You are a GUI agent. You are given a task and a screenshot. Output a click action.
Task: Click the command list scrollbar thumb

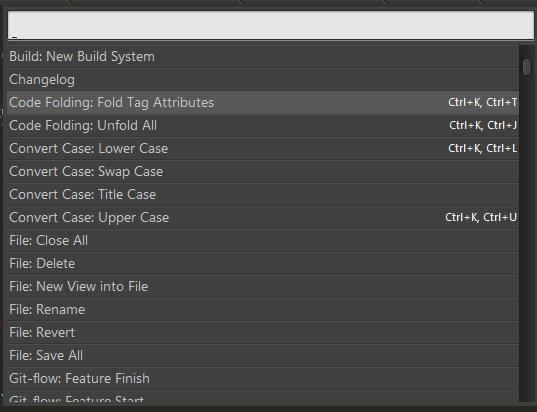527,67
